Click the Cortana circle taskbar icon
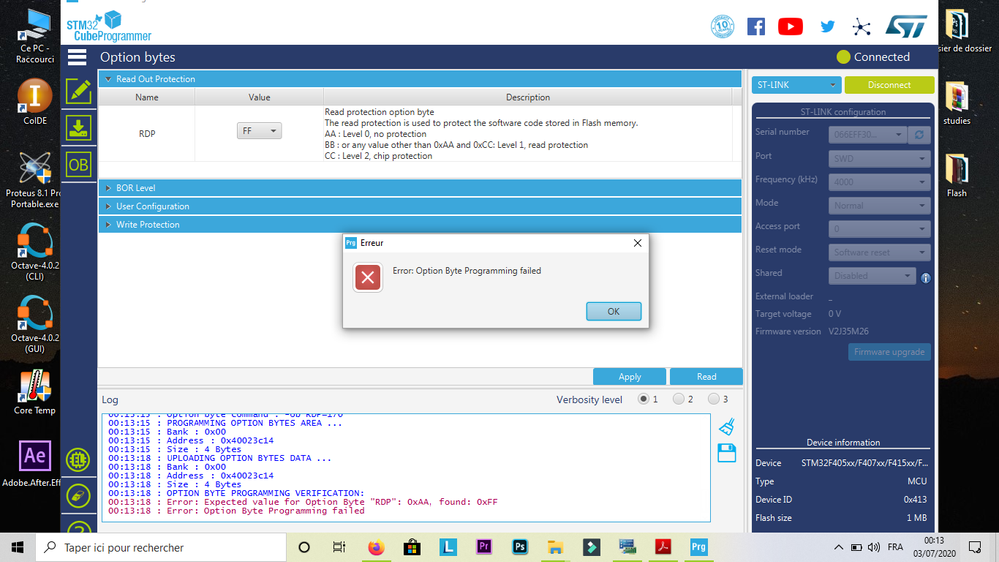The width and height of the screenshot is (999, 562). click(304, 547)
